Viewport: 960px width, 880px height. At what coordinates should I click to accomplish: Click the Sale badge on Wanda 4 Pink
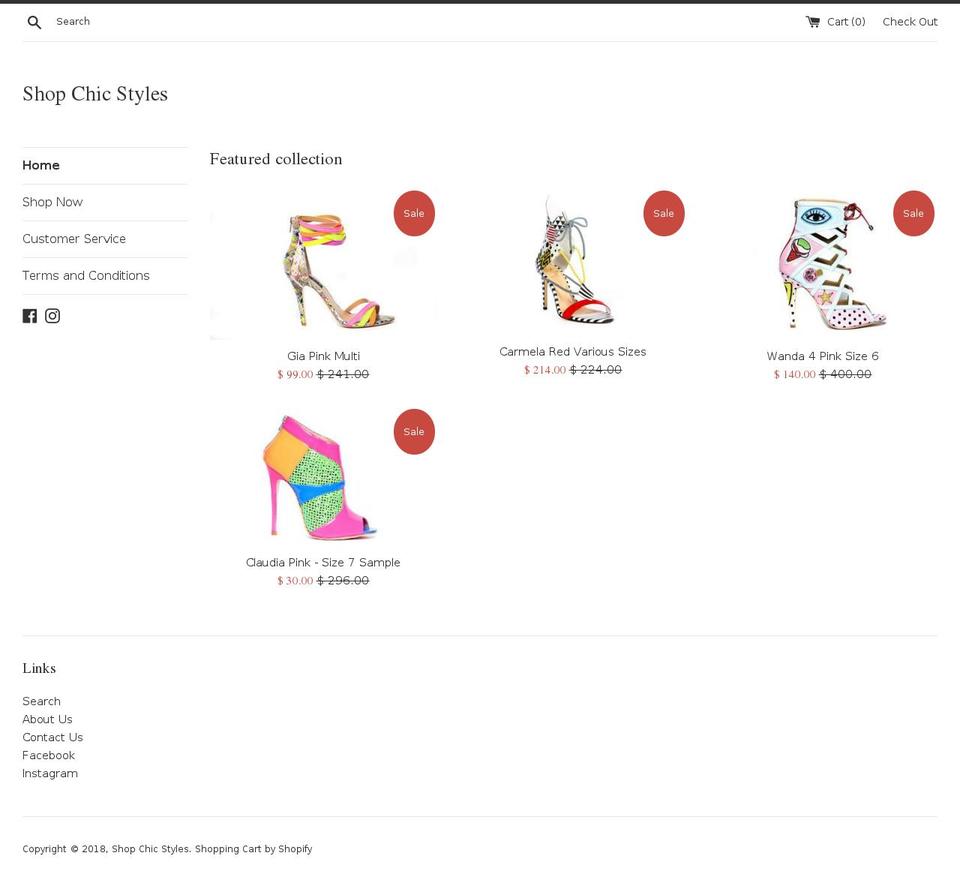(913, 213)
